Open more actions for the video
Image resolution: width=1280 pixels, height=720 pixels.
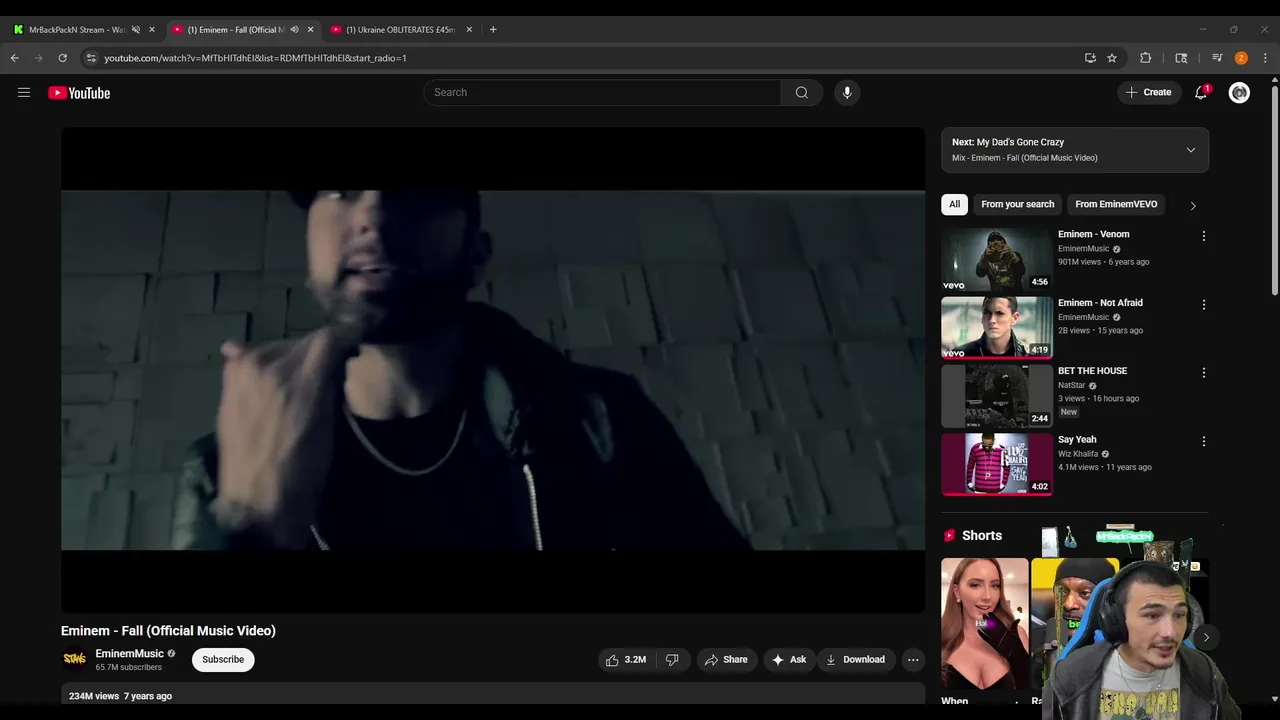[913, 660]
